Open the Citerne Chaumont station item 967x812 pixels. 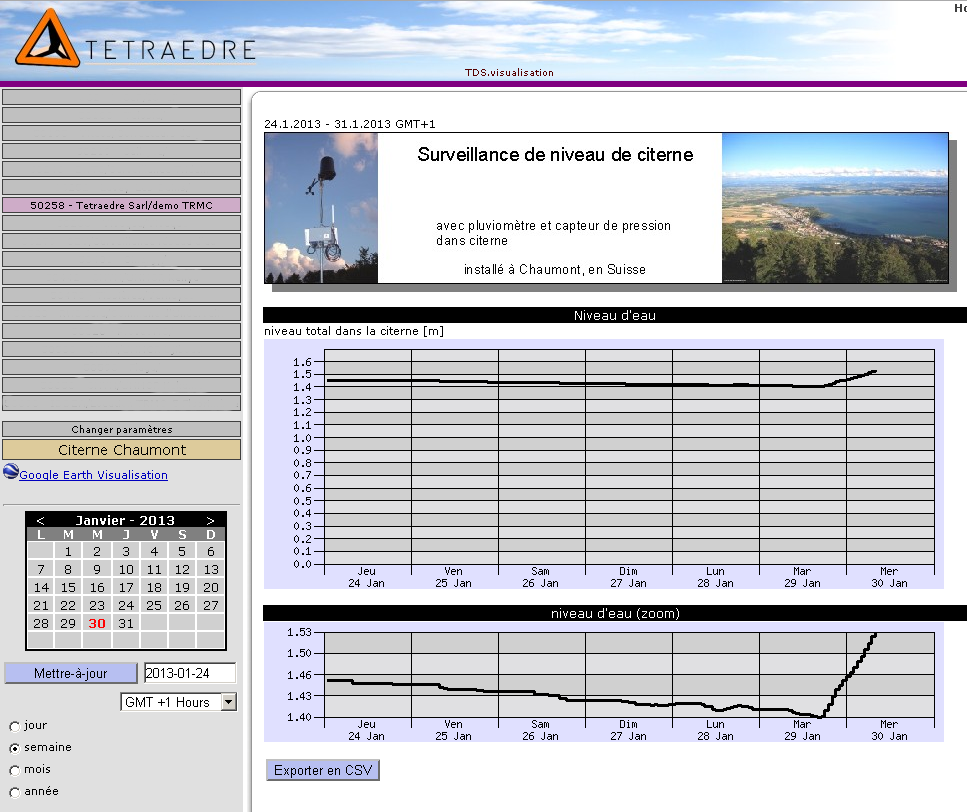click(x=121, y=450)
